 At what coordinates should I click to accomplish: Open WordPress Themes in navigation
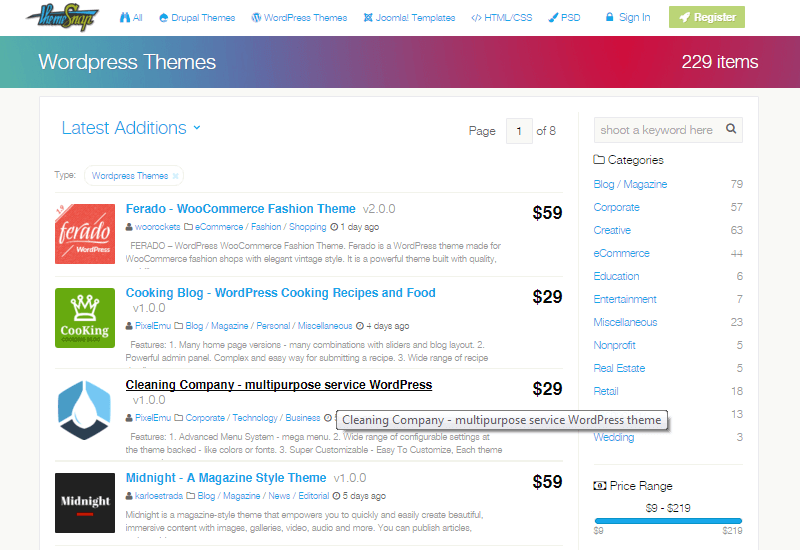coord(299,17)
